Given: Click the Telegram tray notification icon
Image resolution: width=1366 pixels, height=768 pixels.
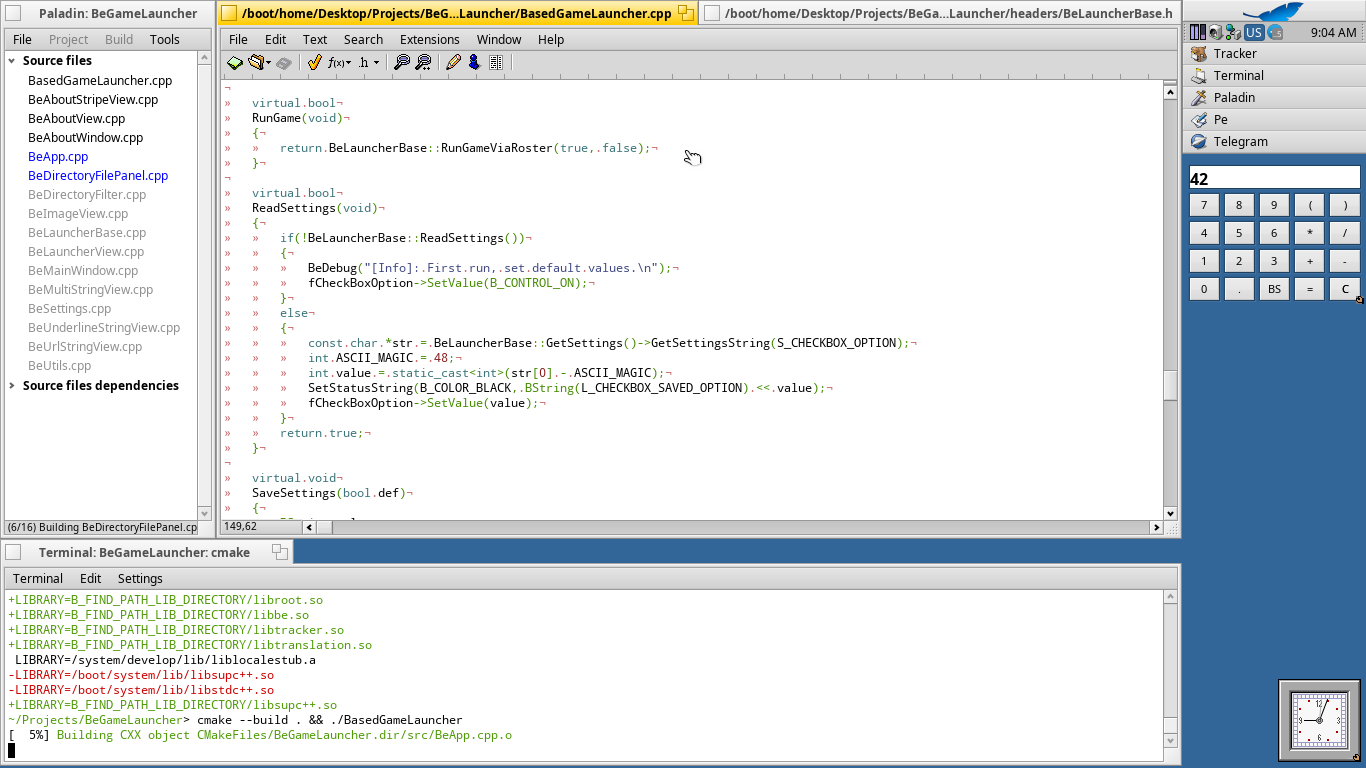Looking at the screenshot, I should click(x=1275, y=32).
